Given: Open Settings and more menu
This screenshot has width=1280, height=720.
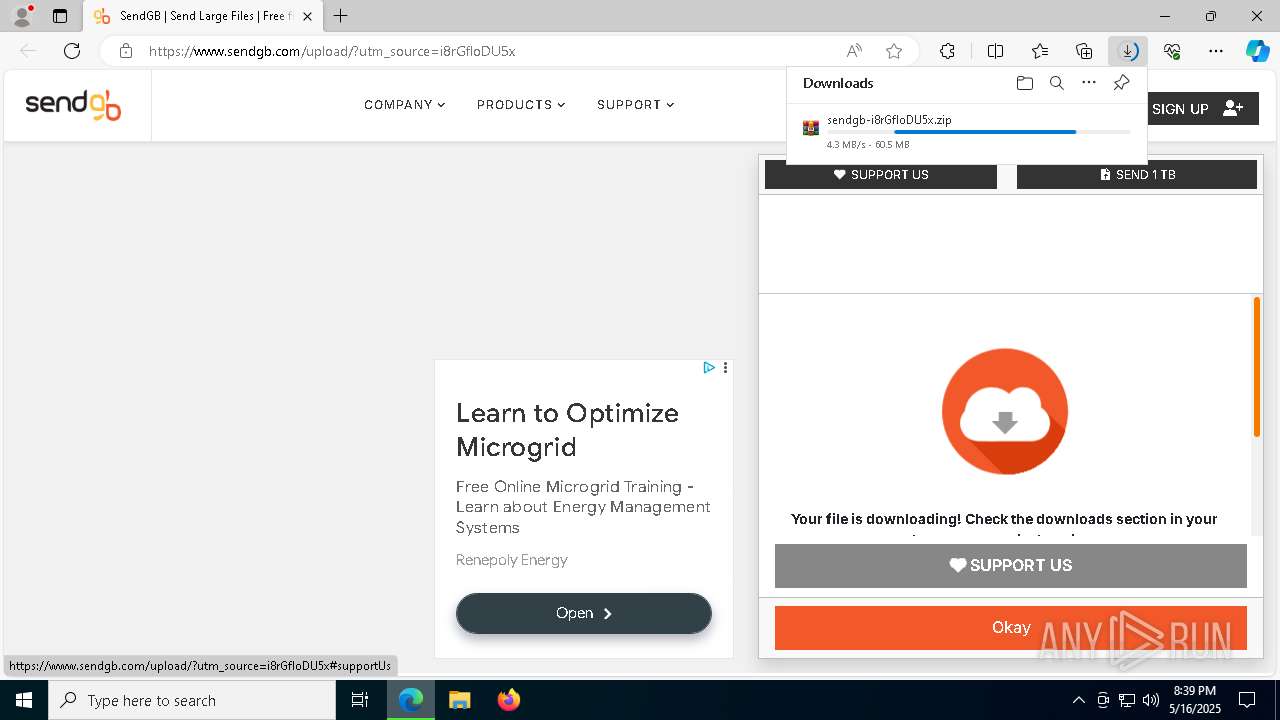Looking at the screenshot, I should 1216,51.
